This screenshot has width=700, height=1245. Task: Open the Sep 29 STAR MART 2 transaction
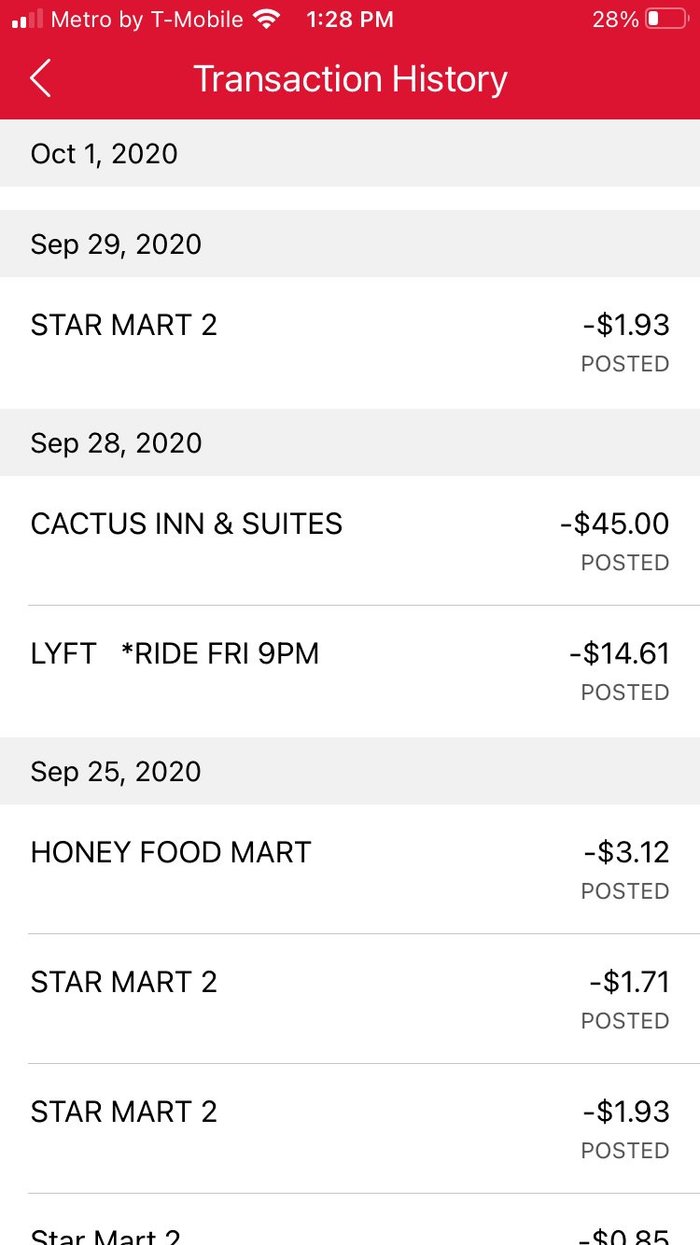[350, 343]
